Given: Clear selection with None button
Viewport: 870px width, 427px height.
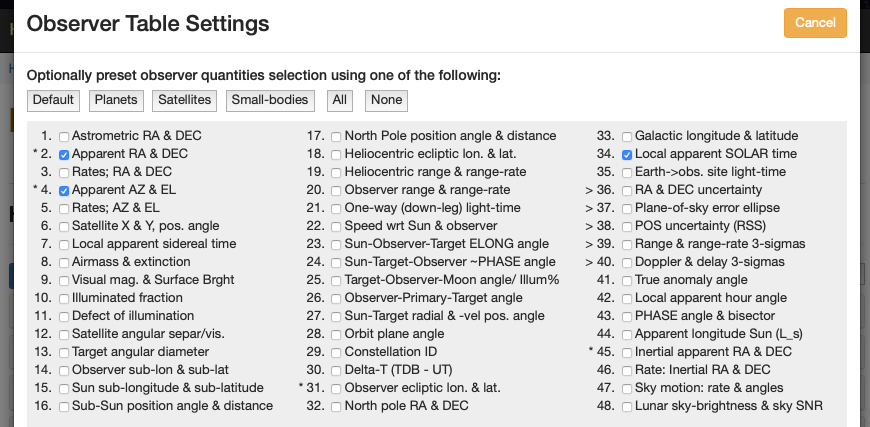Looking at the screenshot, I should [386, 100].
